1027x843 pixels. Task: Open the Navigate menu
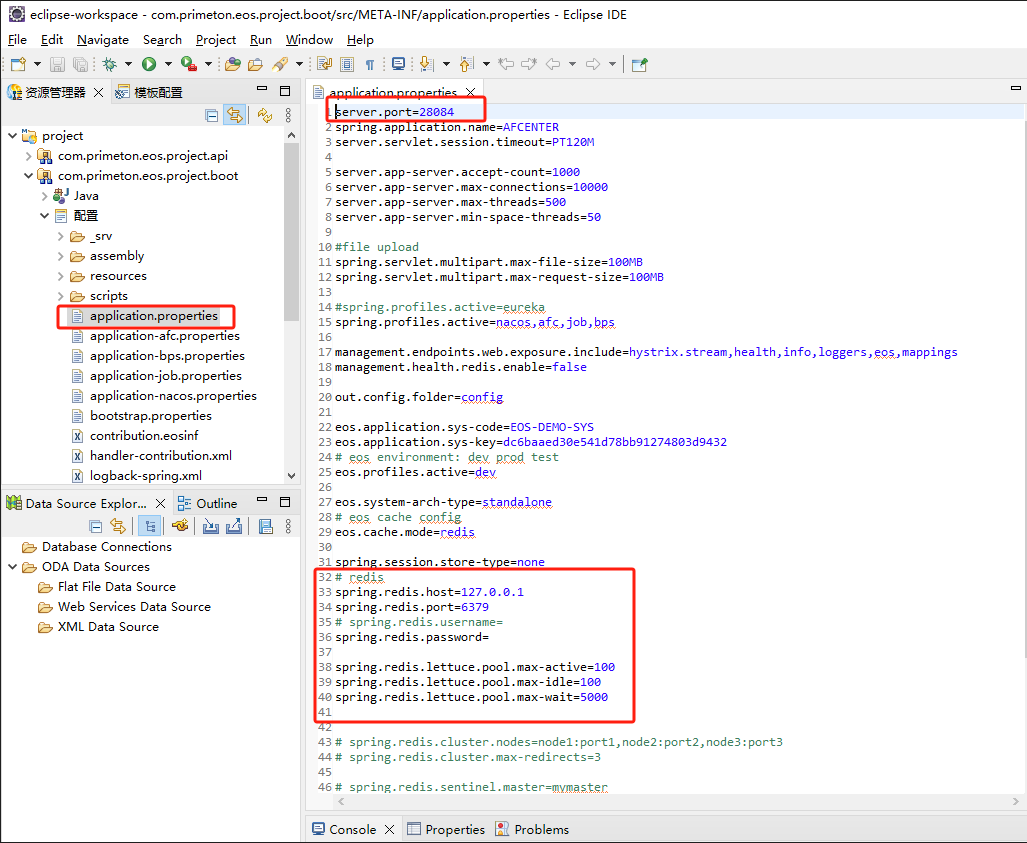pos(102,40)
